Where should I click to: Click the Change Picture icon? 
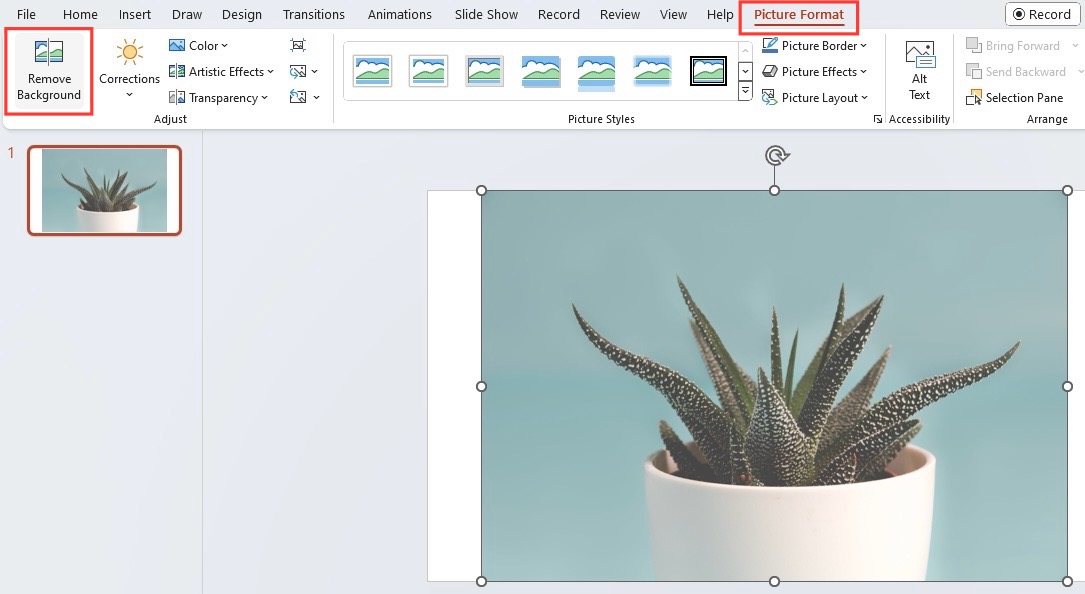click(x=298, y=71)
